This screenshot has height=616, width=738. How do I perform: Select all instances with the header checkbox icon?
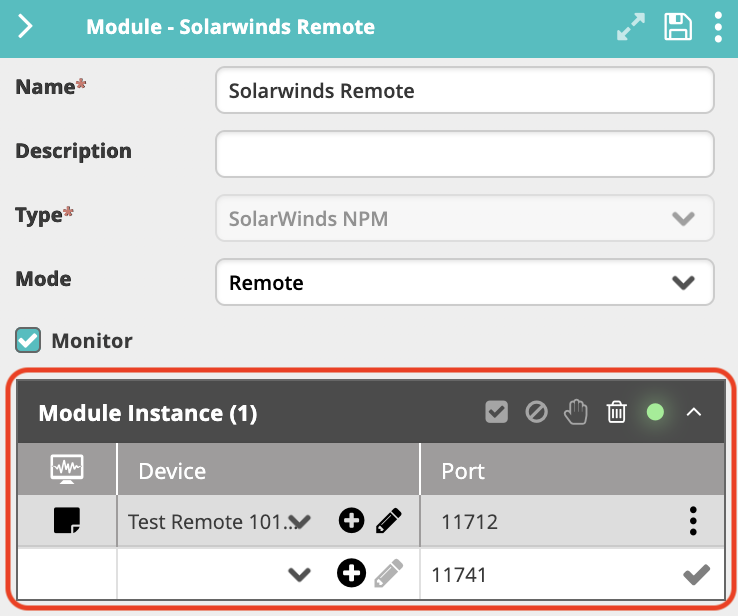pyautogui.click(x=497, y=412)
